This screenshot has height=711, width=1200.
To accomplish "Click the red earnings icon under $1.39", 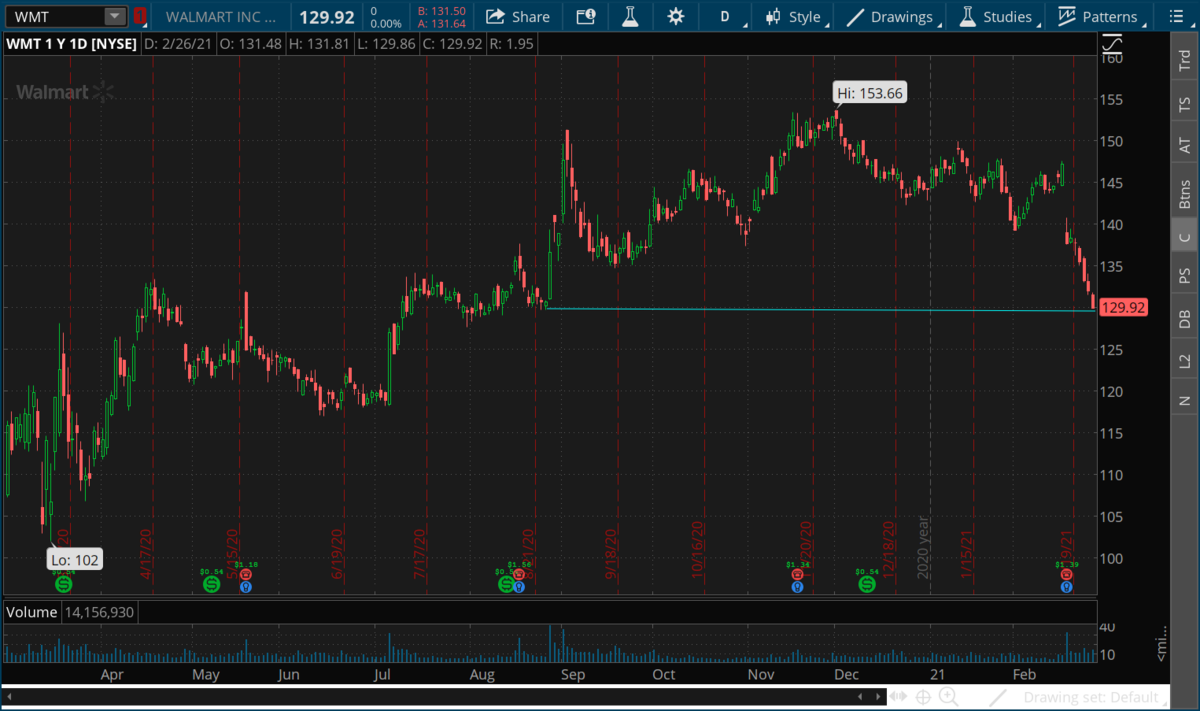I will coord(1067,576).
